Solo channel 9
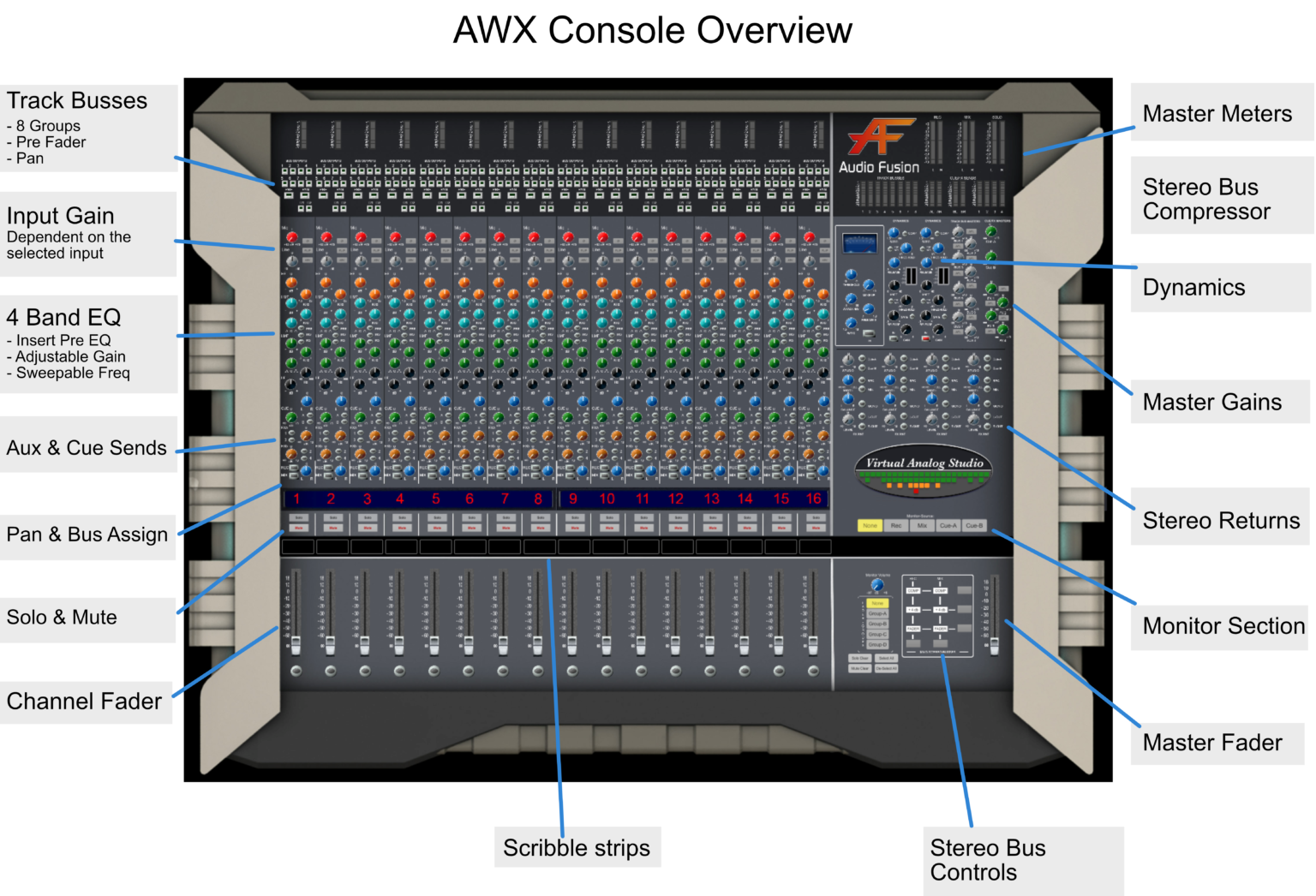1316x896 pixels. (x=575, y=517)
